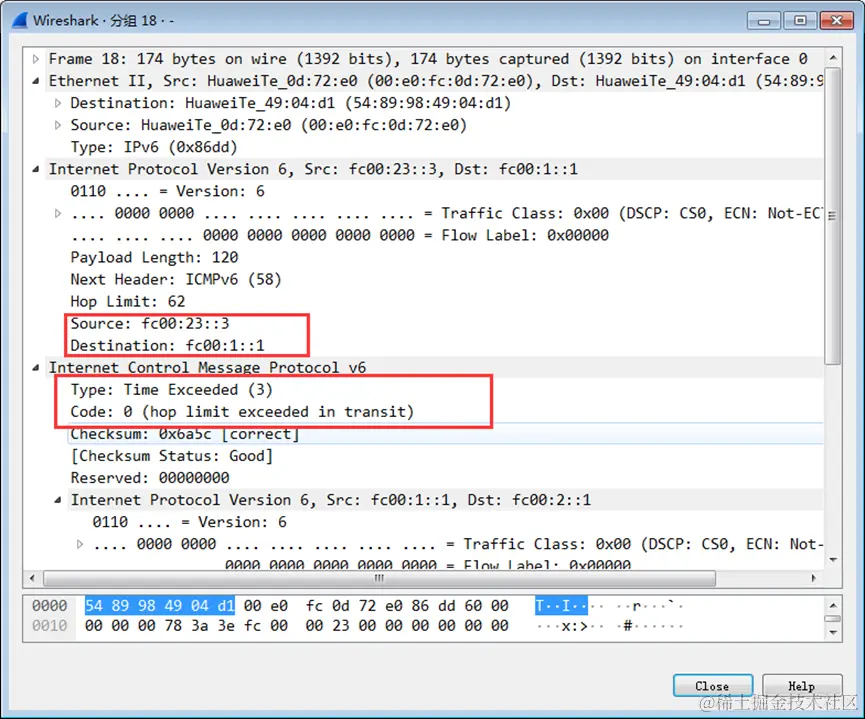This screenshot has width=865, height=719.
Task: Maximize the Wireshark packet window
Action: tap(800, 21)
